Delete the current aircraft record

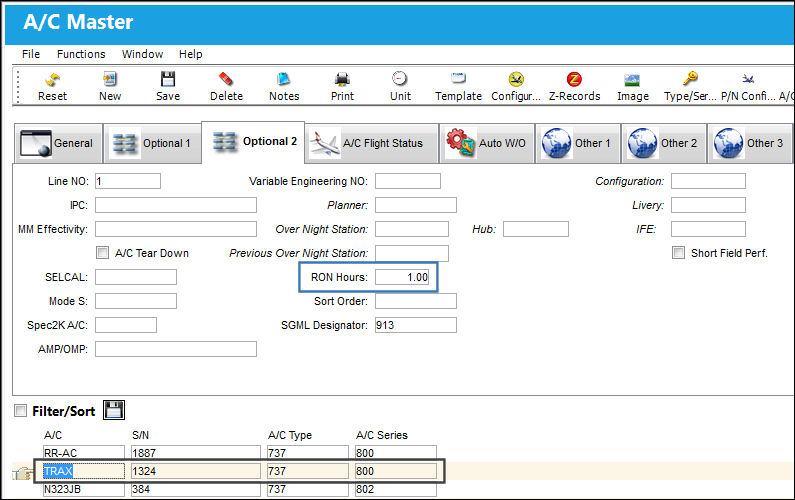(x=226, y=86)
